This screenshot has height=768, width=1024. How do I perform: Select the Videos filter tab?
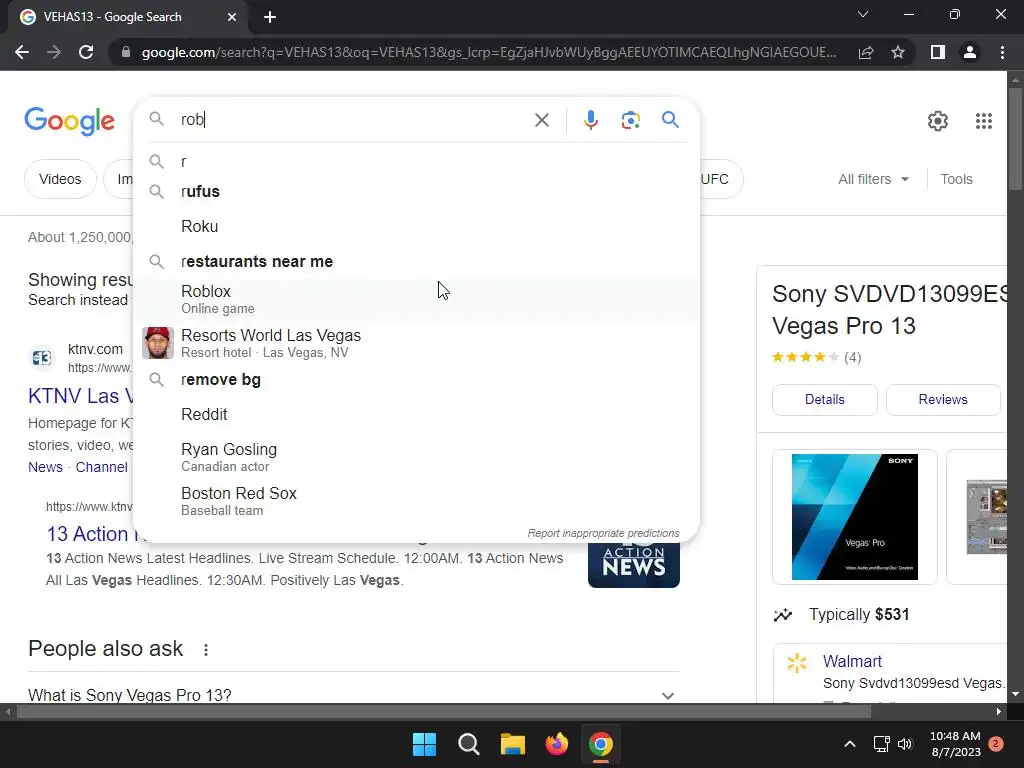pyautogui.click(x=60, y=179)
